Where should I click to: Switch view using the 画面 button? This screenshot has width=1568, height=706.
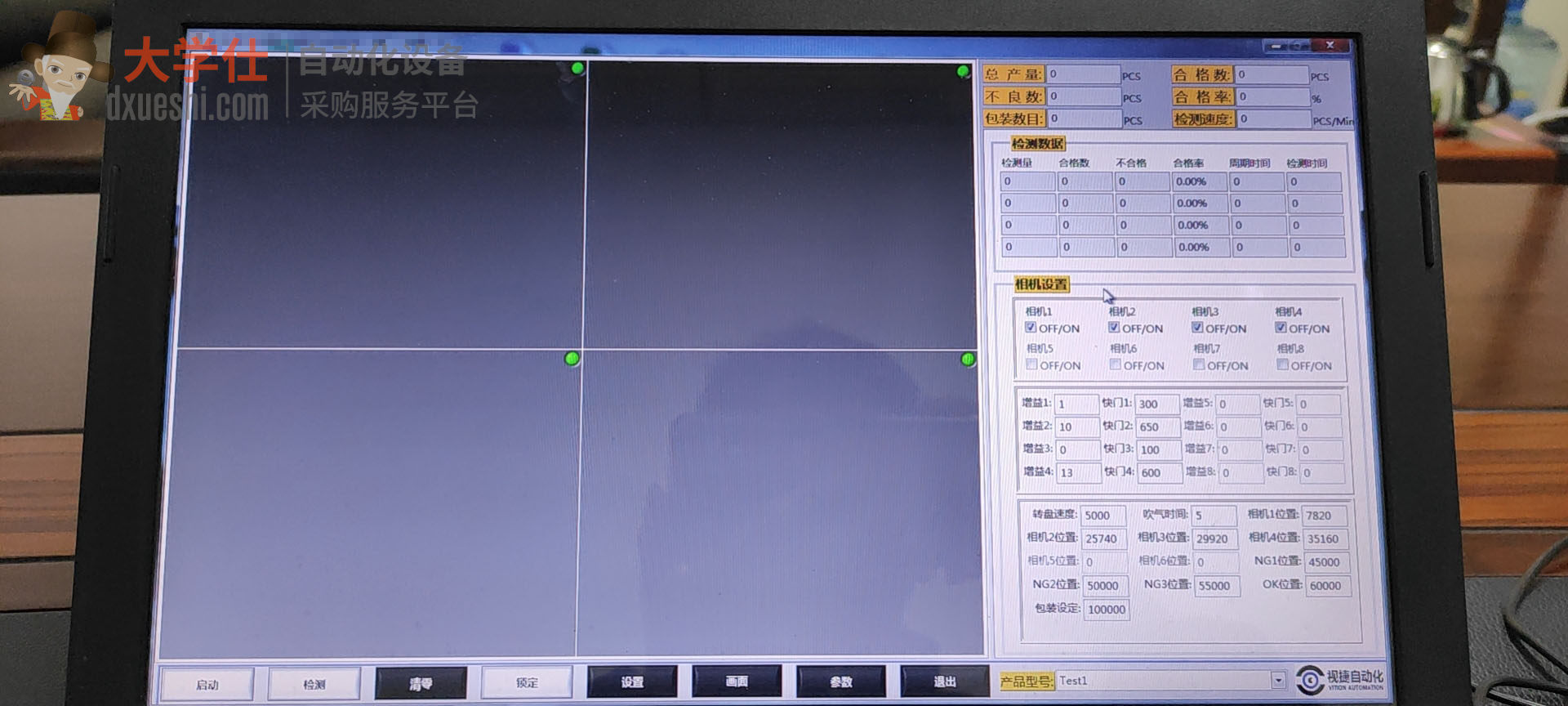tap(737, 681)
